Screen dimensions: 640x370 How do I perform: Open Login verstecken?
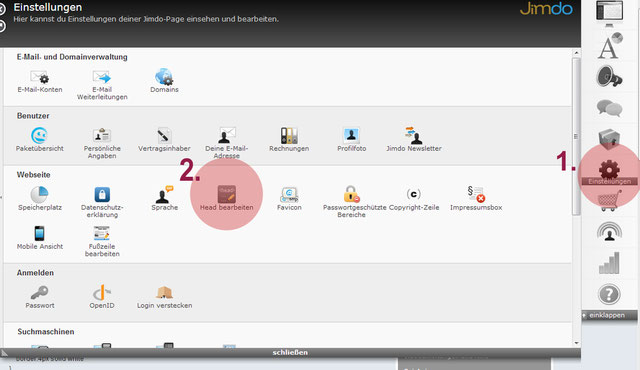click(x=164, y=297)
